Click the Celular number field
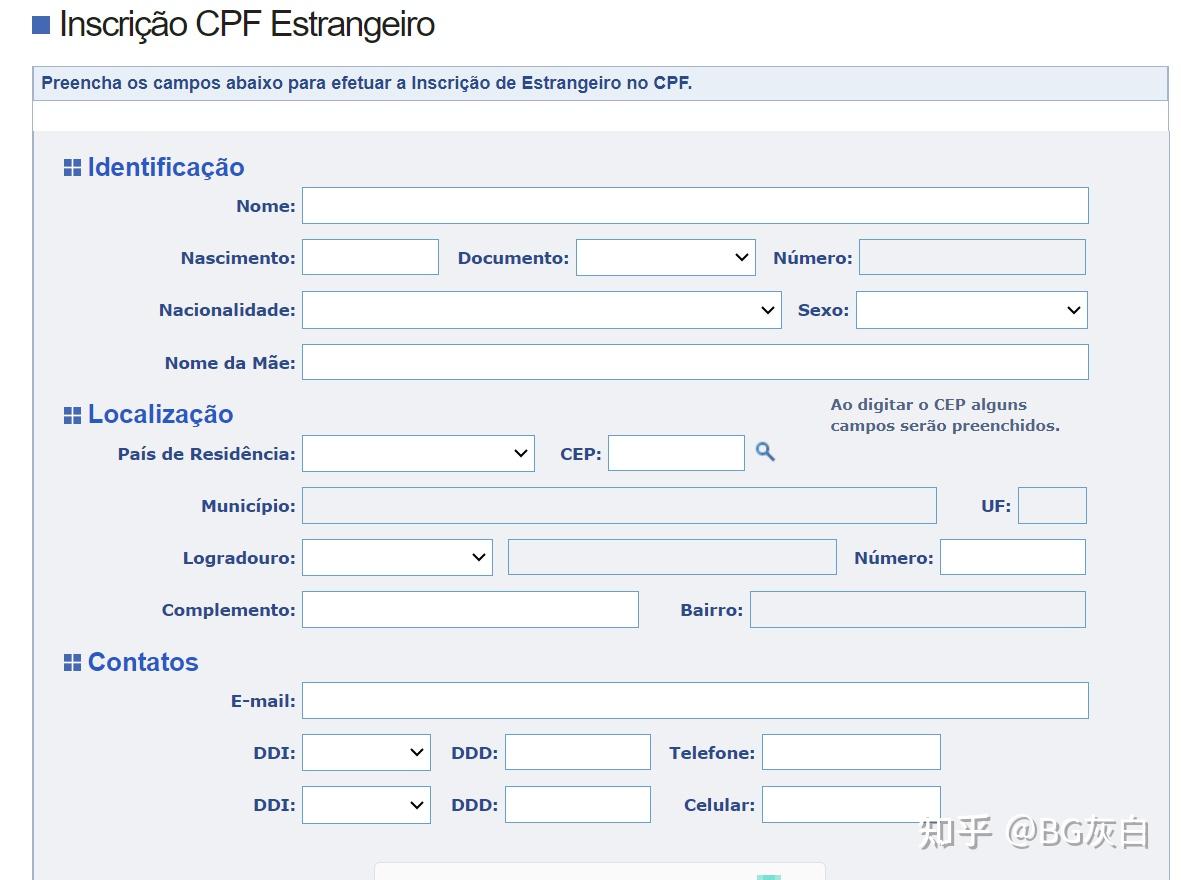Screen dimensions: 1181x880 click(850, 804)
